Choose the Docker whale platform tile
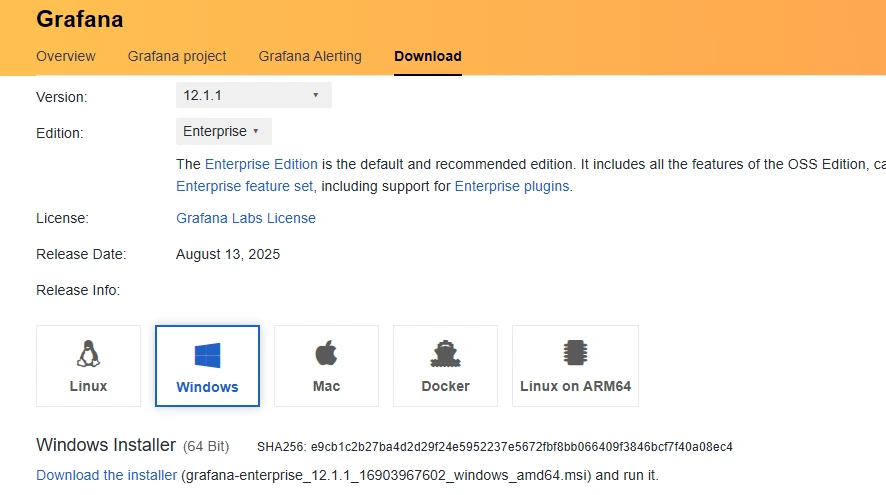 [445, 366]
